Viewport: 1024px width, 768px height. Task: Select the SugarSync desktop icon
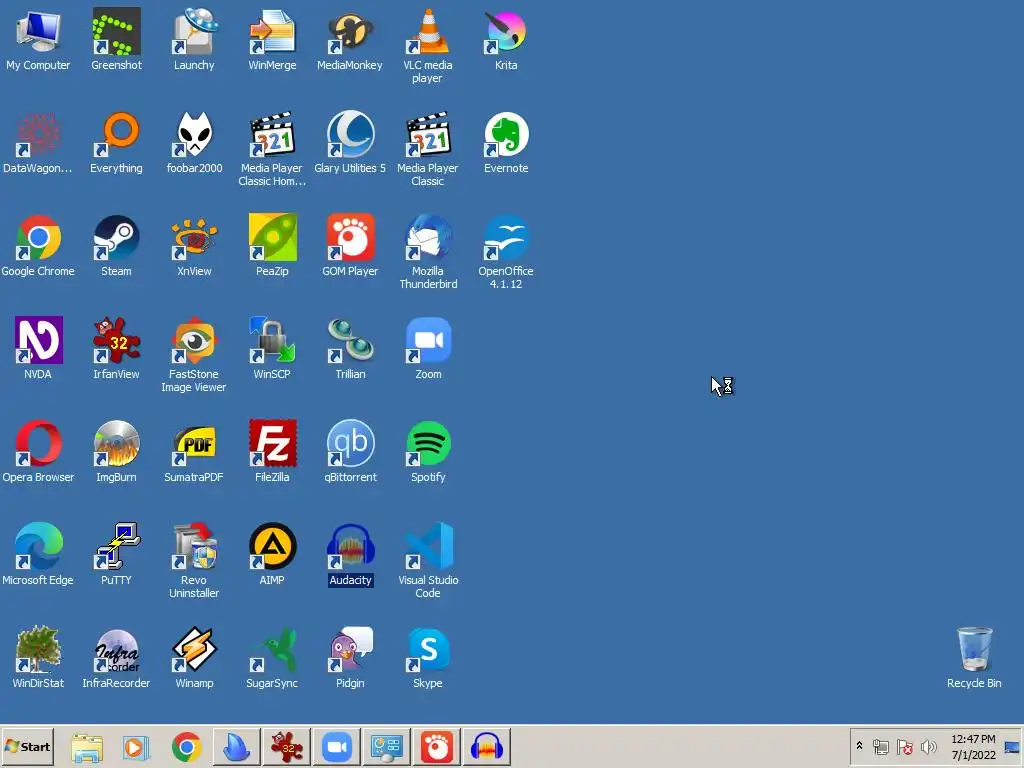pyautogui.click(x=272, y=658)
